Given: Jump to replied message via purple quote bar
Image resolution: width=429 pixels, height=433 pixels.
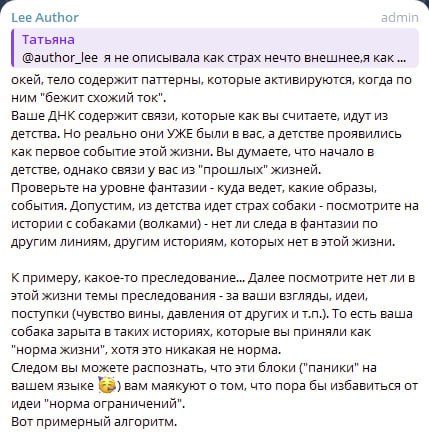Looking at the screenshot, I should point(13,48).
